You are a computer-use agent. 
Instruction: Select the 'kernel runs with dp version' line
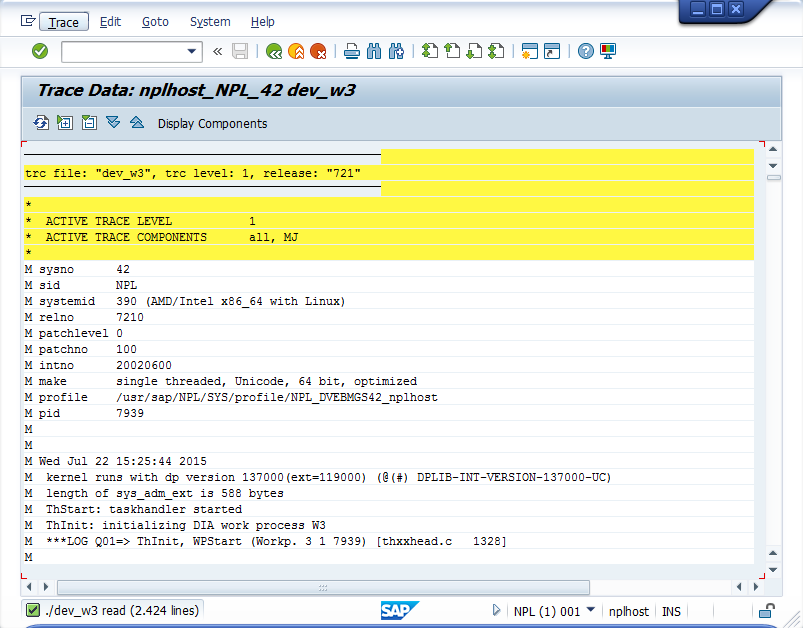click(389, 477)
